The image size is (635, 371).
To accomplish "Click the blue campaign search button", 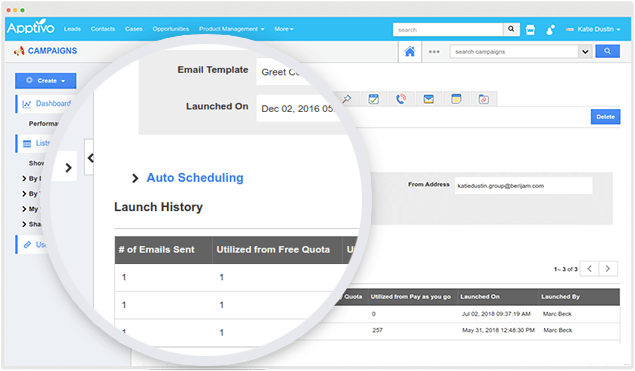I will coord(607,51).
